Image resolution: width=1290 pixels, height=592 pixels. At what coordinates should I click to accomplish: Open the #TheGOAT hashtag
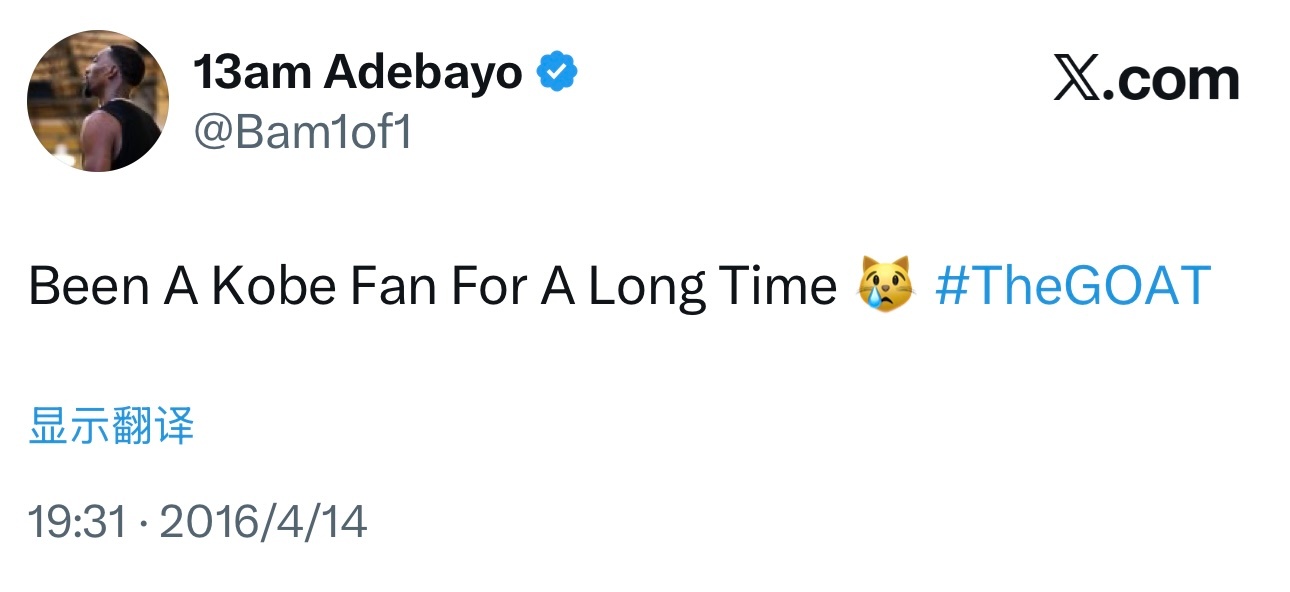[1072, 286]
